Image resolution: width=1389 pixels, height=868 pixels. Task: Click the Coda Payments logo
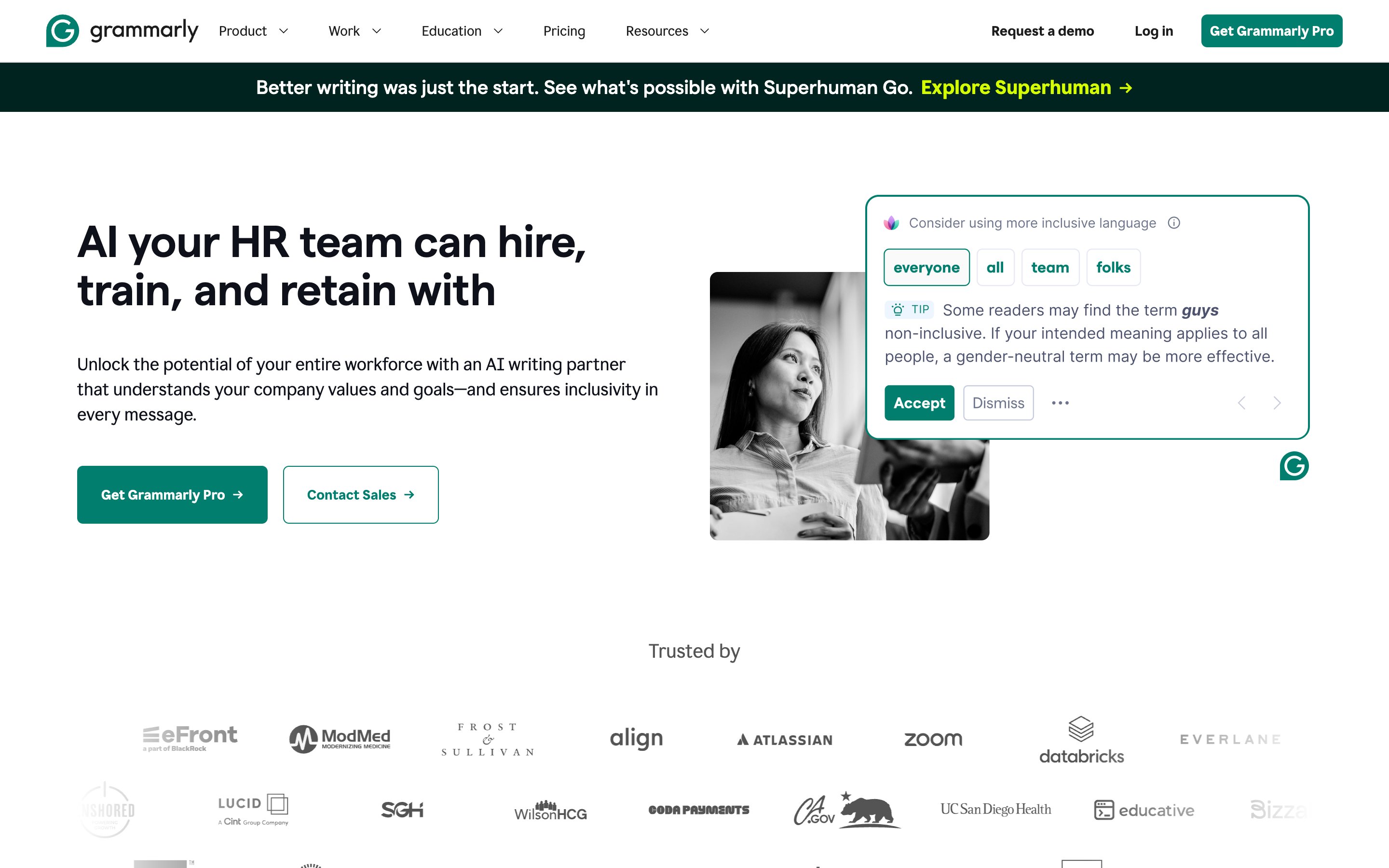698,810
